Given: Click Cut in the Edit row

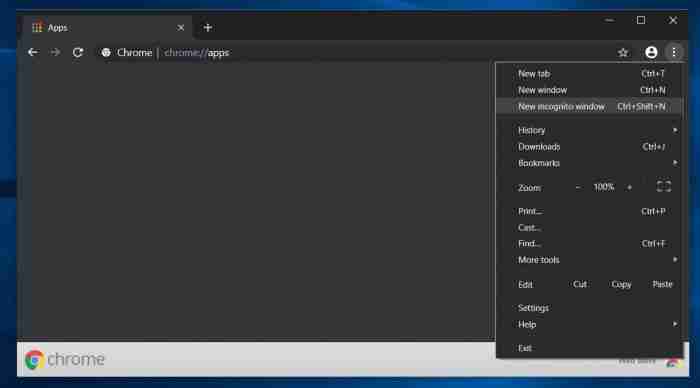Looking at the screenshot, I should coord(580,284).
